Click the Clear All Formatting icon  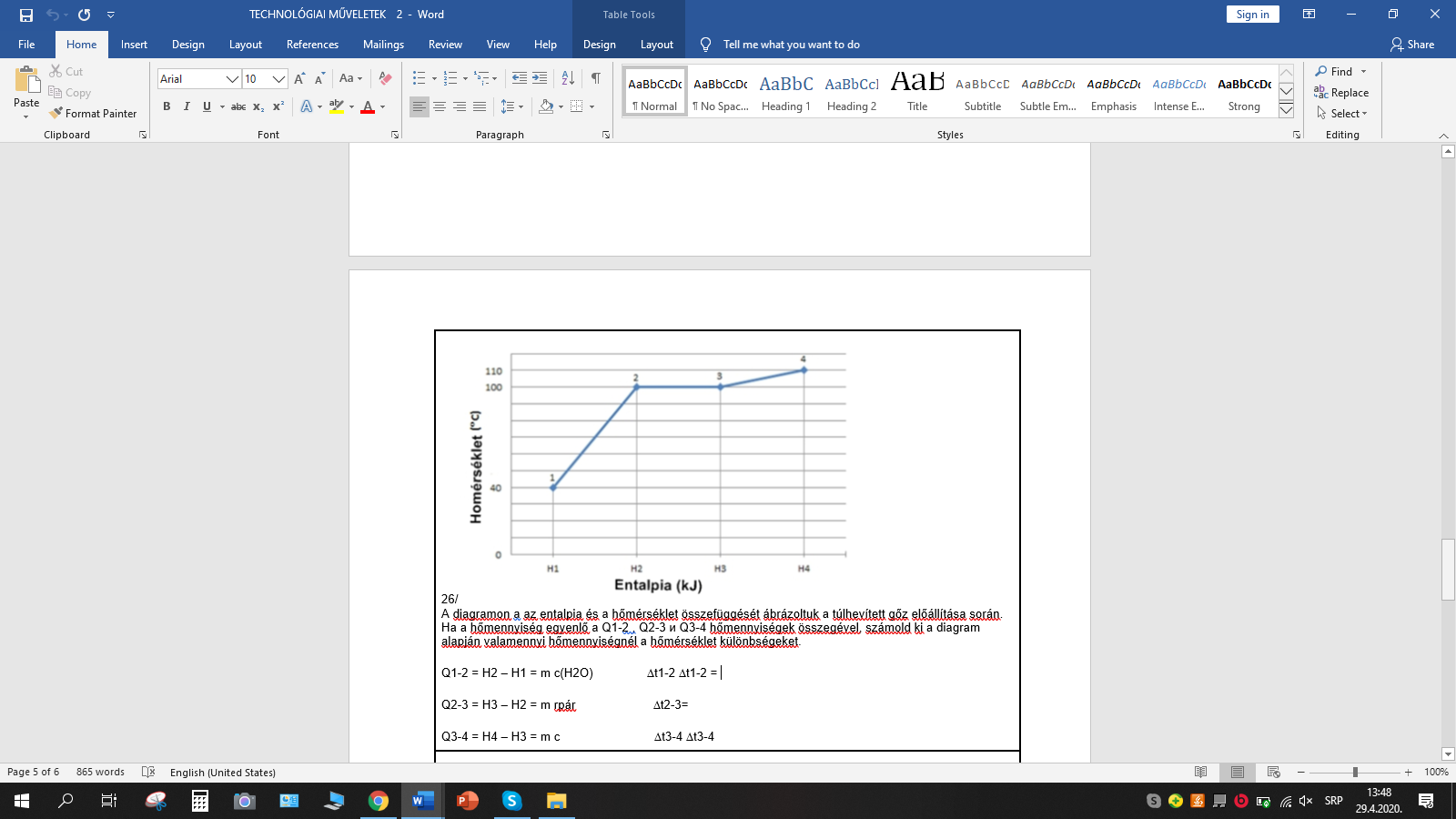pos(385,79)
